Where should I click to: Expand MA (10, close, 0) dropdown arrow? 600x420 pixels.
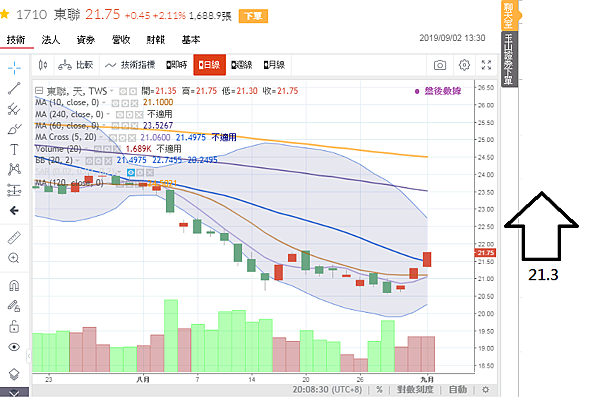click(x=103, y=103)
